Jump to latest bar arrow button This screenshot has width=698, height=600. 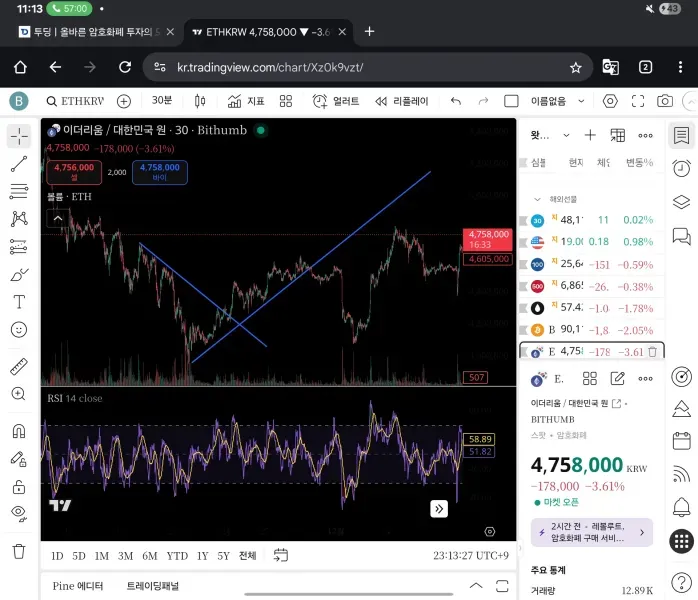click(438, 509)
